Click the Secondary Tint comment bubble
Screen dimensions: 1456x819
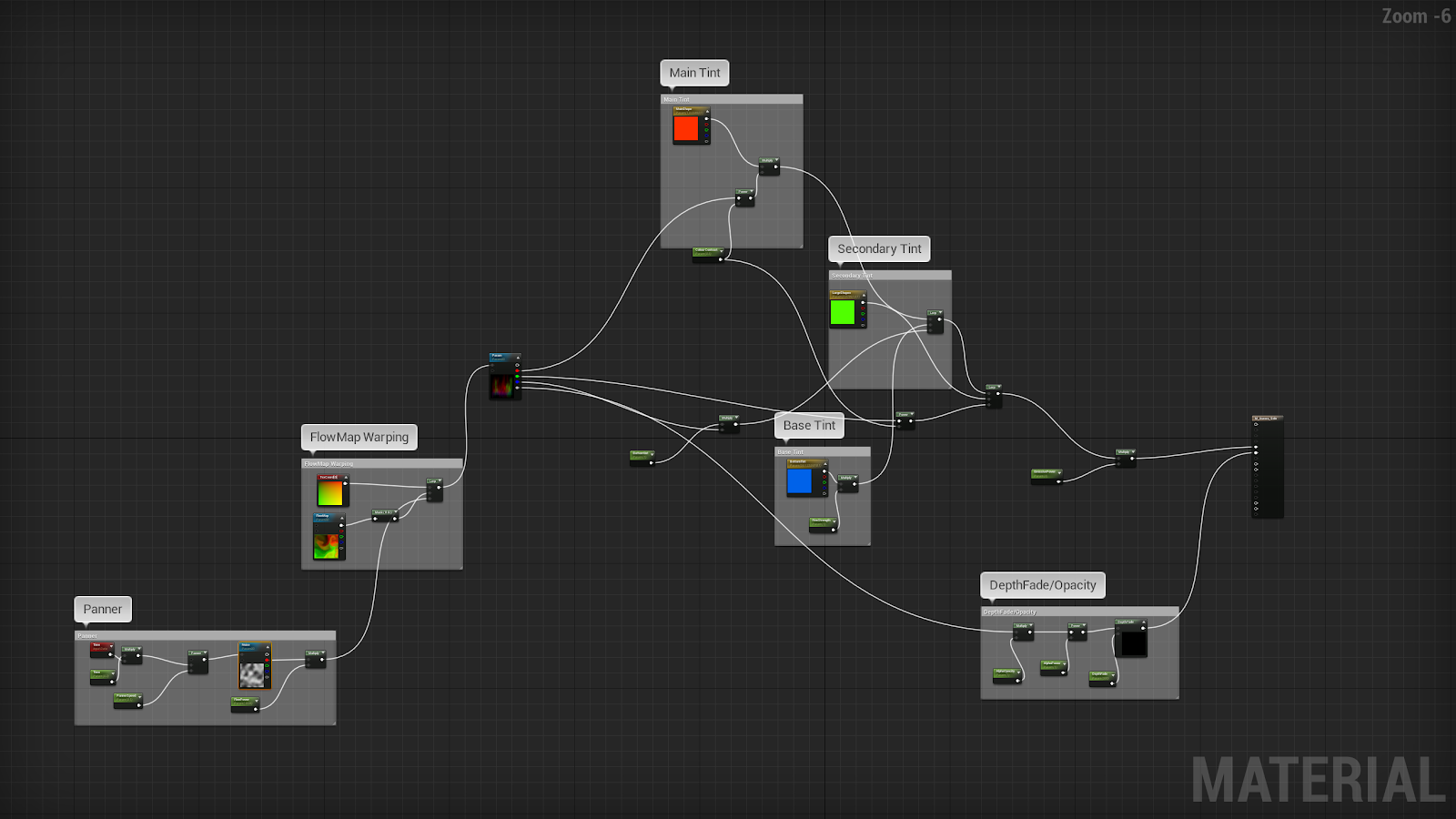[879, 248]
